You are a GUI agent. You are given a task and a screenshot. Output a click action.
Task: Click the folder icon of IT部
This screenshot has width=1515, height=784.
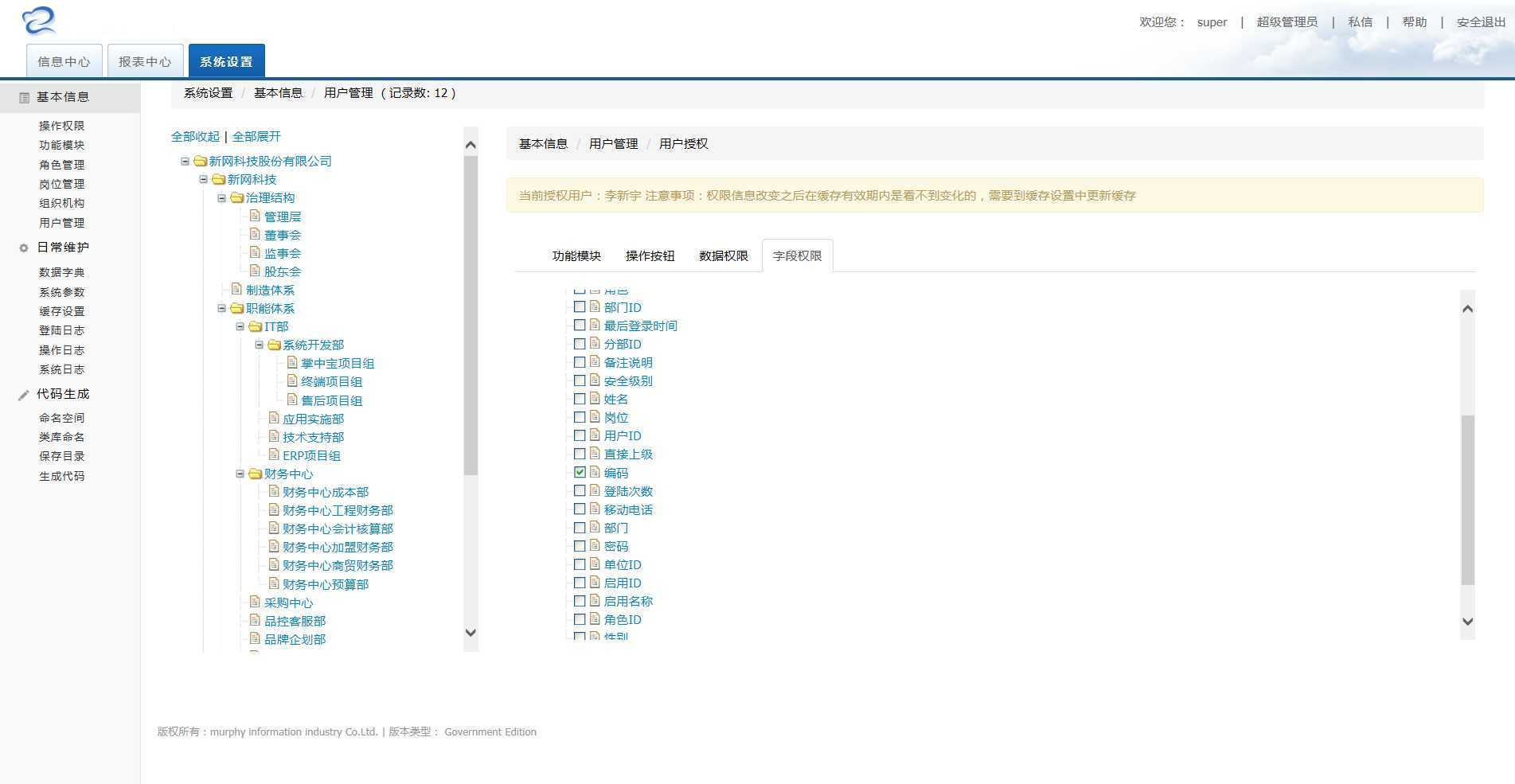click(256, 326)
